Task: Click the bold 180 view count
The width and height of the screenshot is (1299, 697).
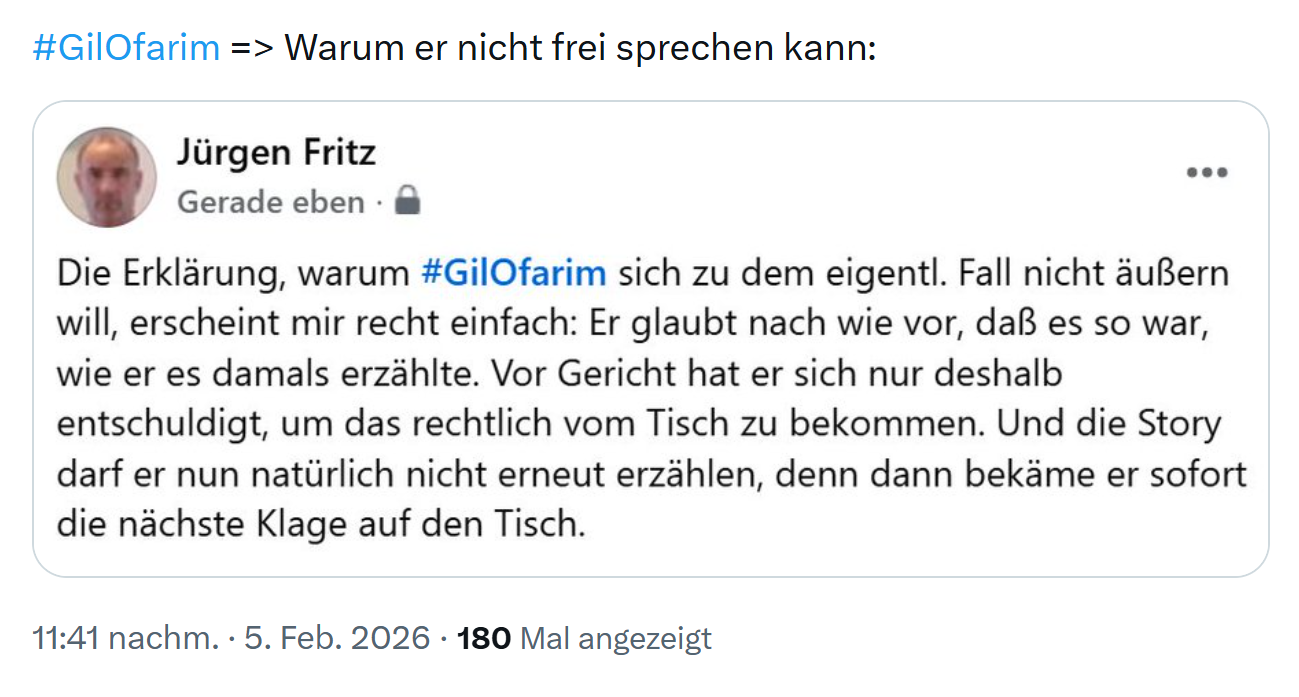Action: 484,638
